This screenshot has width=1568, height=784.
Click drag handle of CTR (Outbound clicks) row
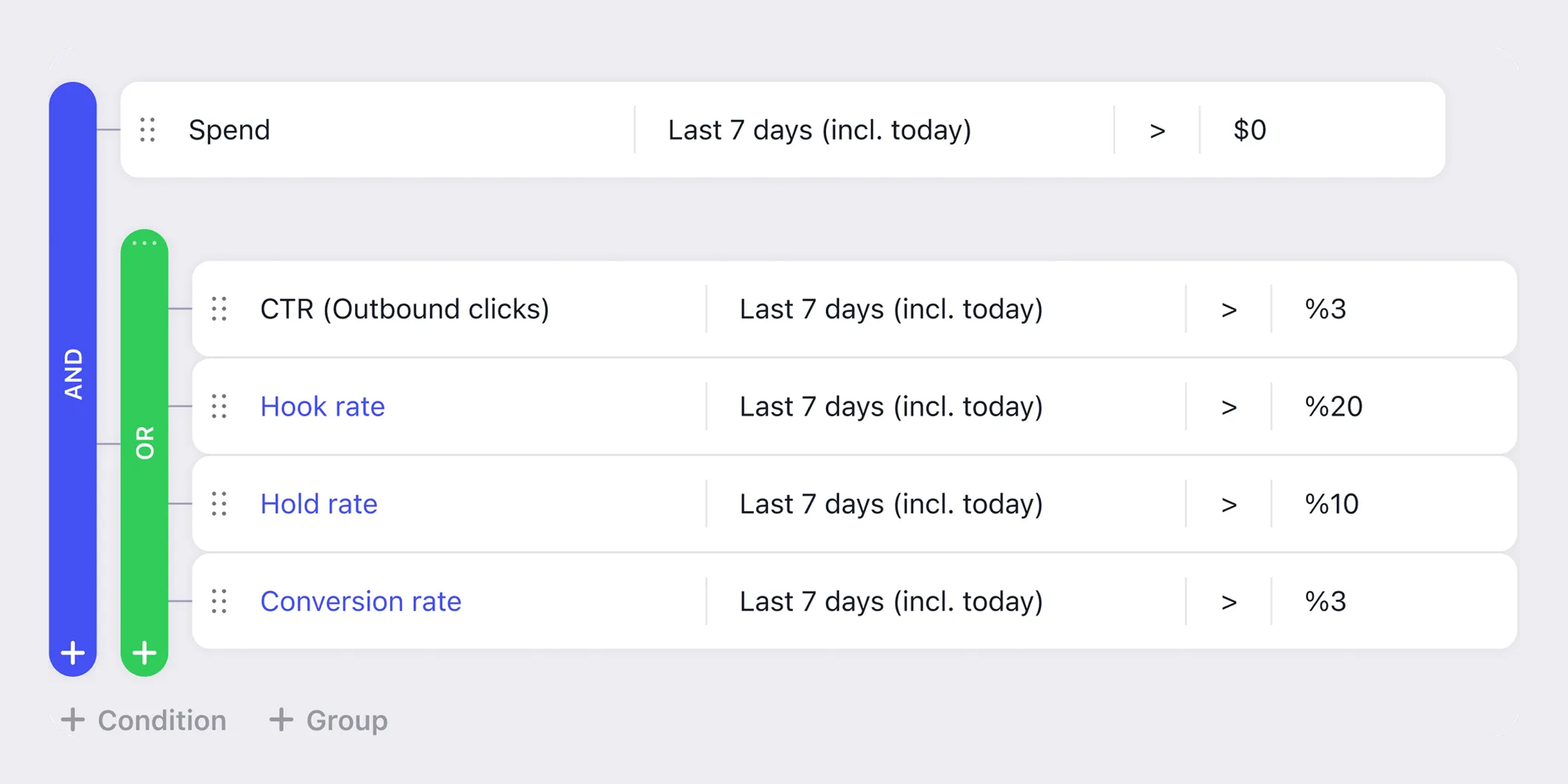click(219, 308)
